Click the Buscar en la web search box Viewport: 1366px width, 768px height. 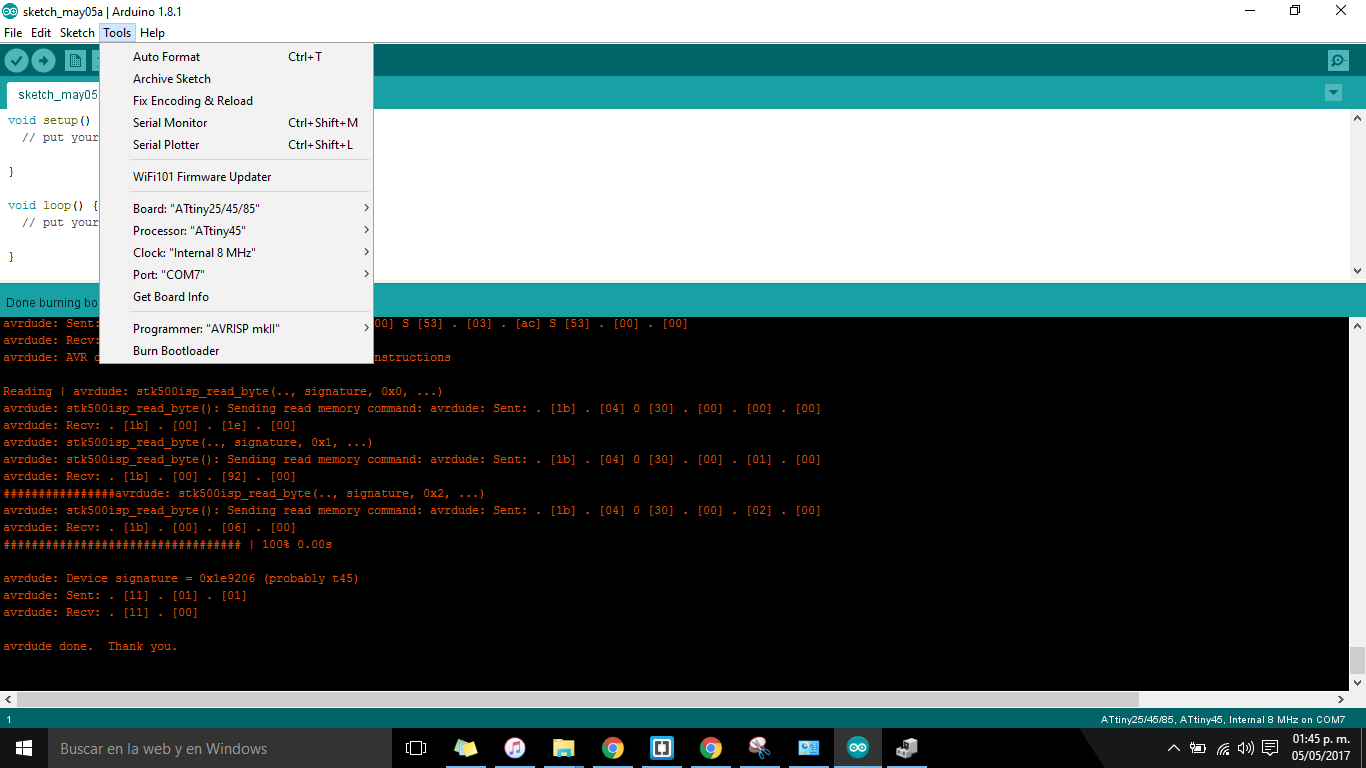click(220, 748)
